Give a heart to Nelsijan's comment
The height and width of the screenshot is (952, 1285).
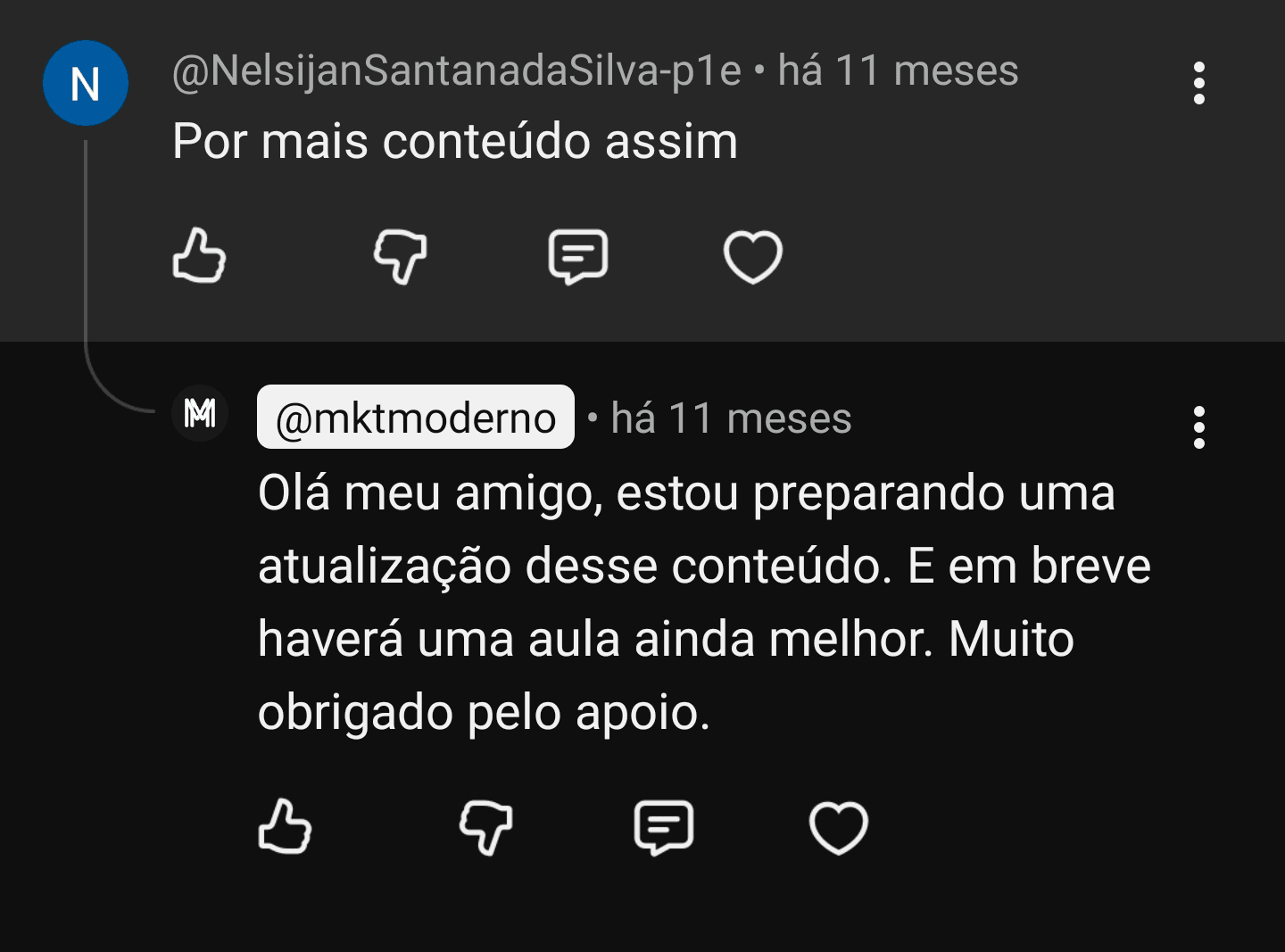coord(752,257)
